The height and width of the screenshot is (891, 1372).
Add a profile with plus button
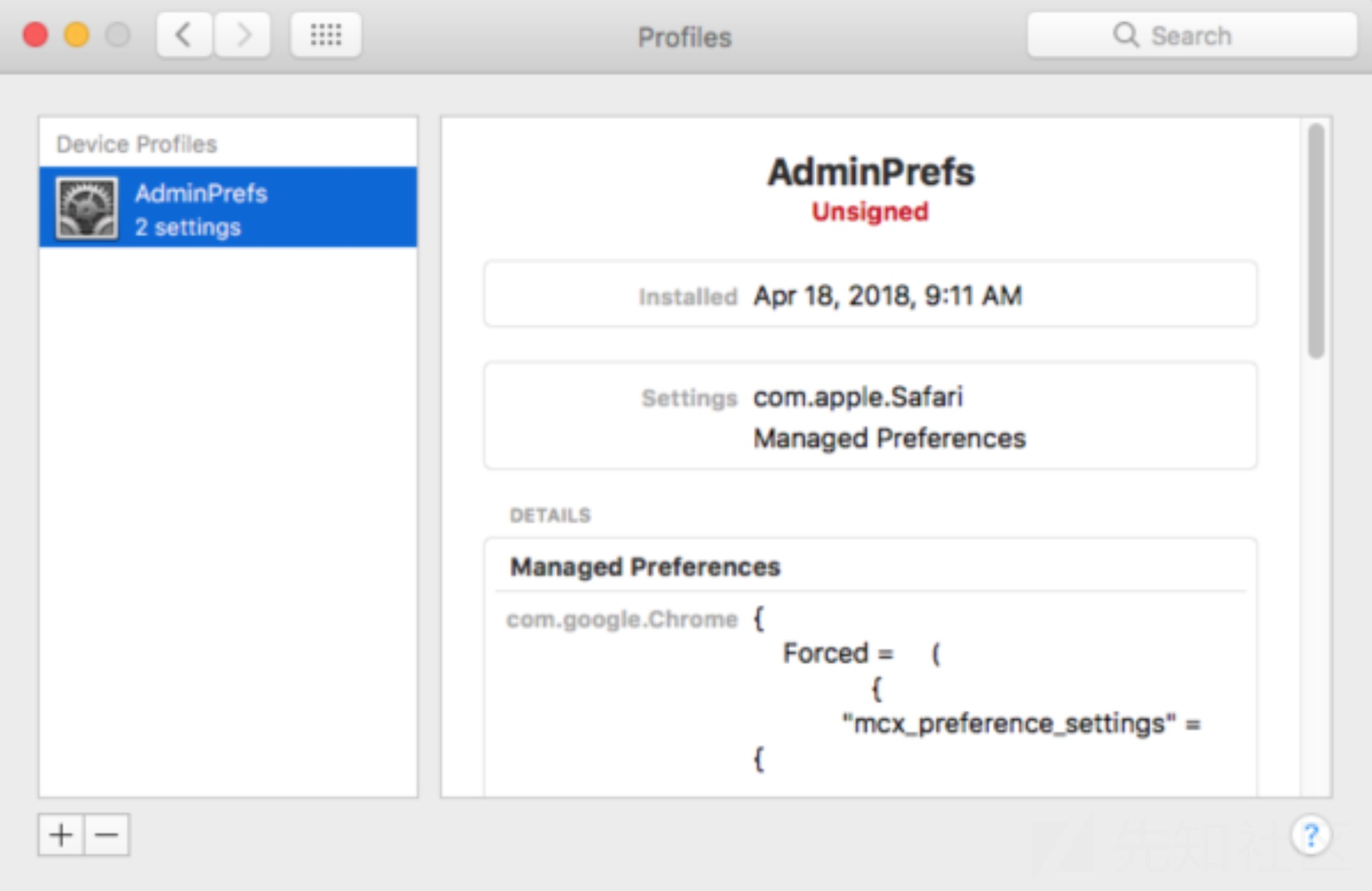(x=61, y=835)
